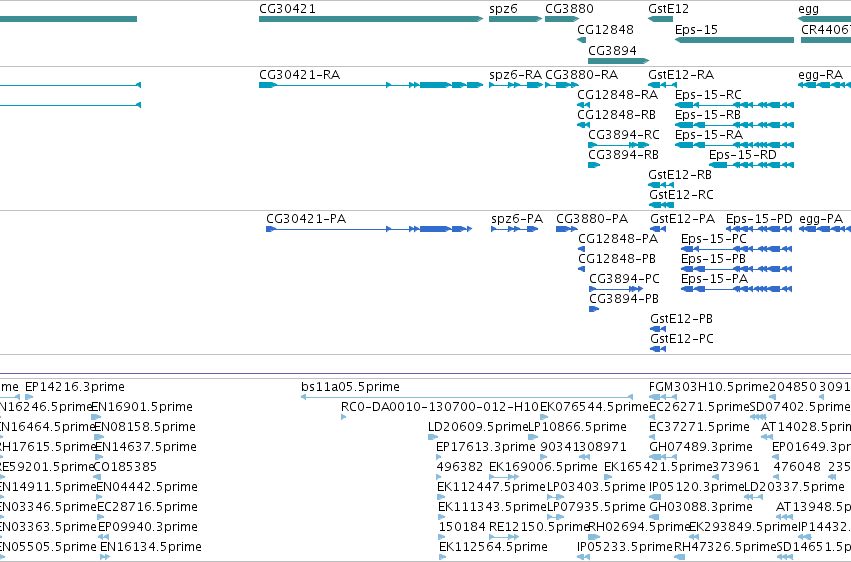Screen dimensions: 851x562
Task: Select the CG12848-RB transcript label
Action: (x=616, y=115)
